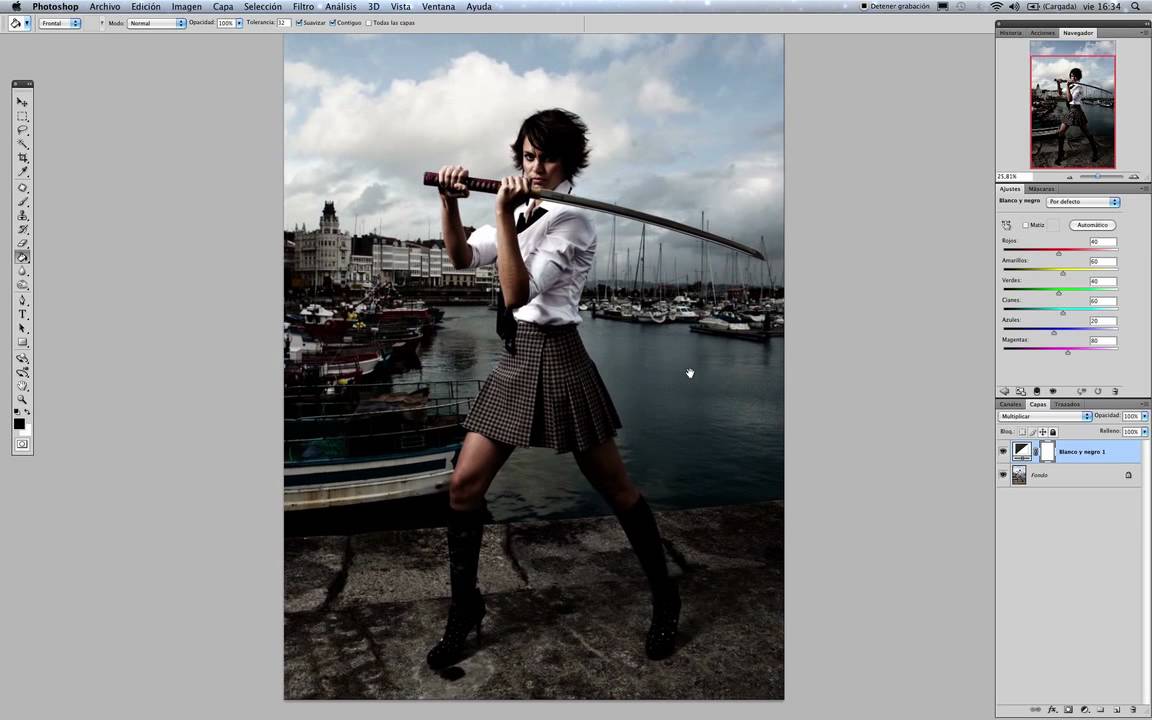Select the Crop tool
The image size is (1152, 720).
click(22, 158)
